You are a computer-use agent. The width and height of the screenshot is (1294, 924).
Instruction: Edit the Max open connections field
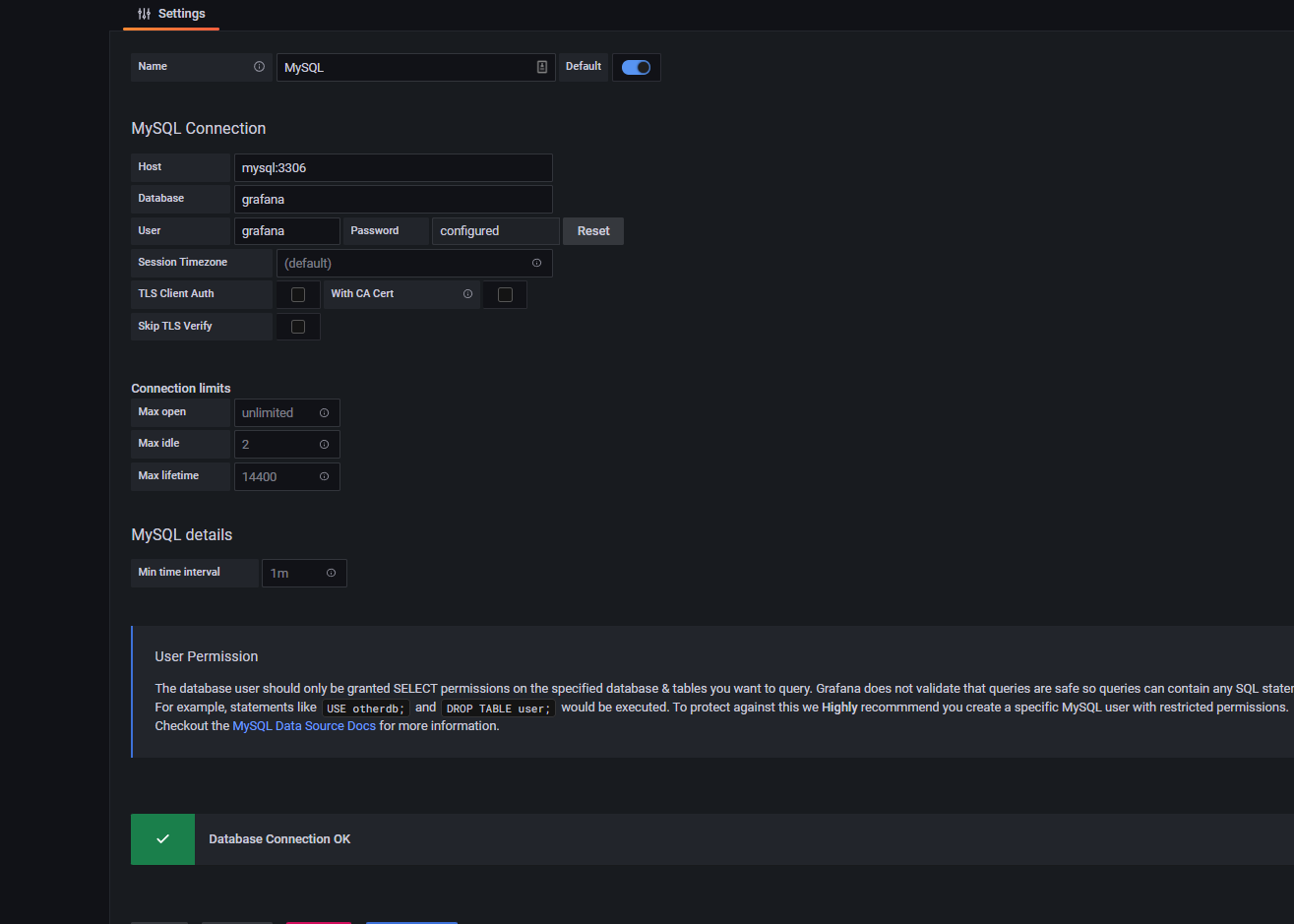point(287,412)
